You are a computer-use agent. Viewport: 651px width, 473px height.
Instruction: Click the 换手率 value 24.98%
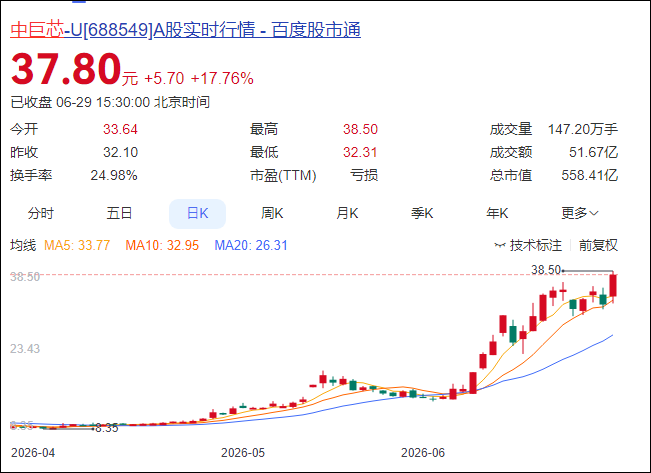click(114, 175)
